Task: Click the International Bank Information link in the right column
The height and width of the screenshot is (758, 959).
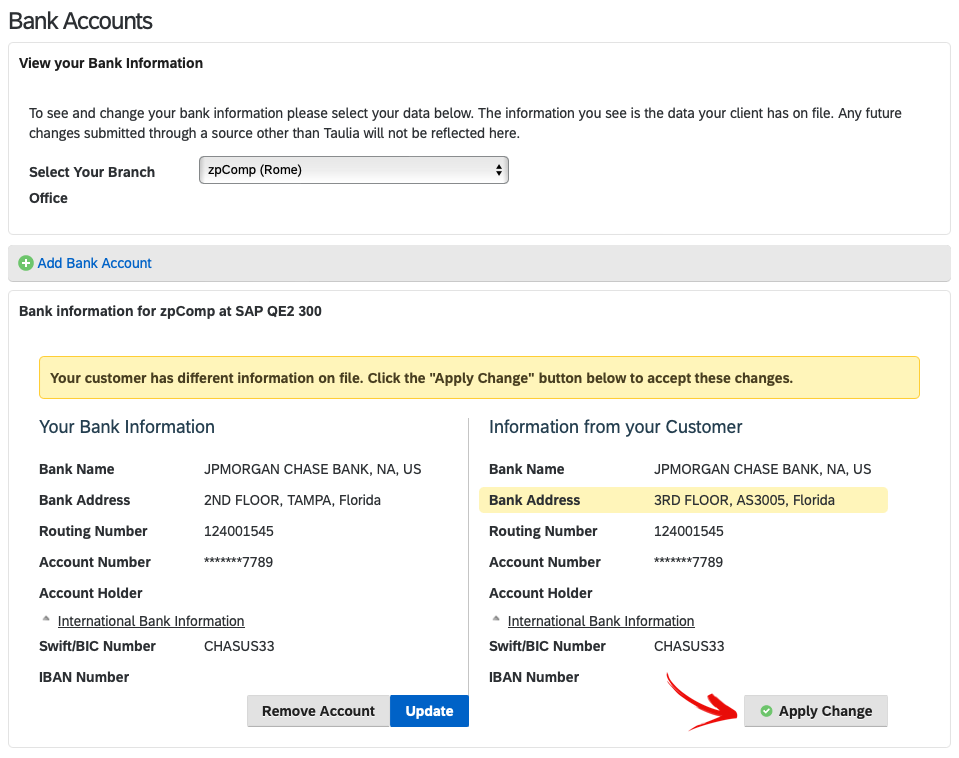Action: click(601, 621)
